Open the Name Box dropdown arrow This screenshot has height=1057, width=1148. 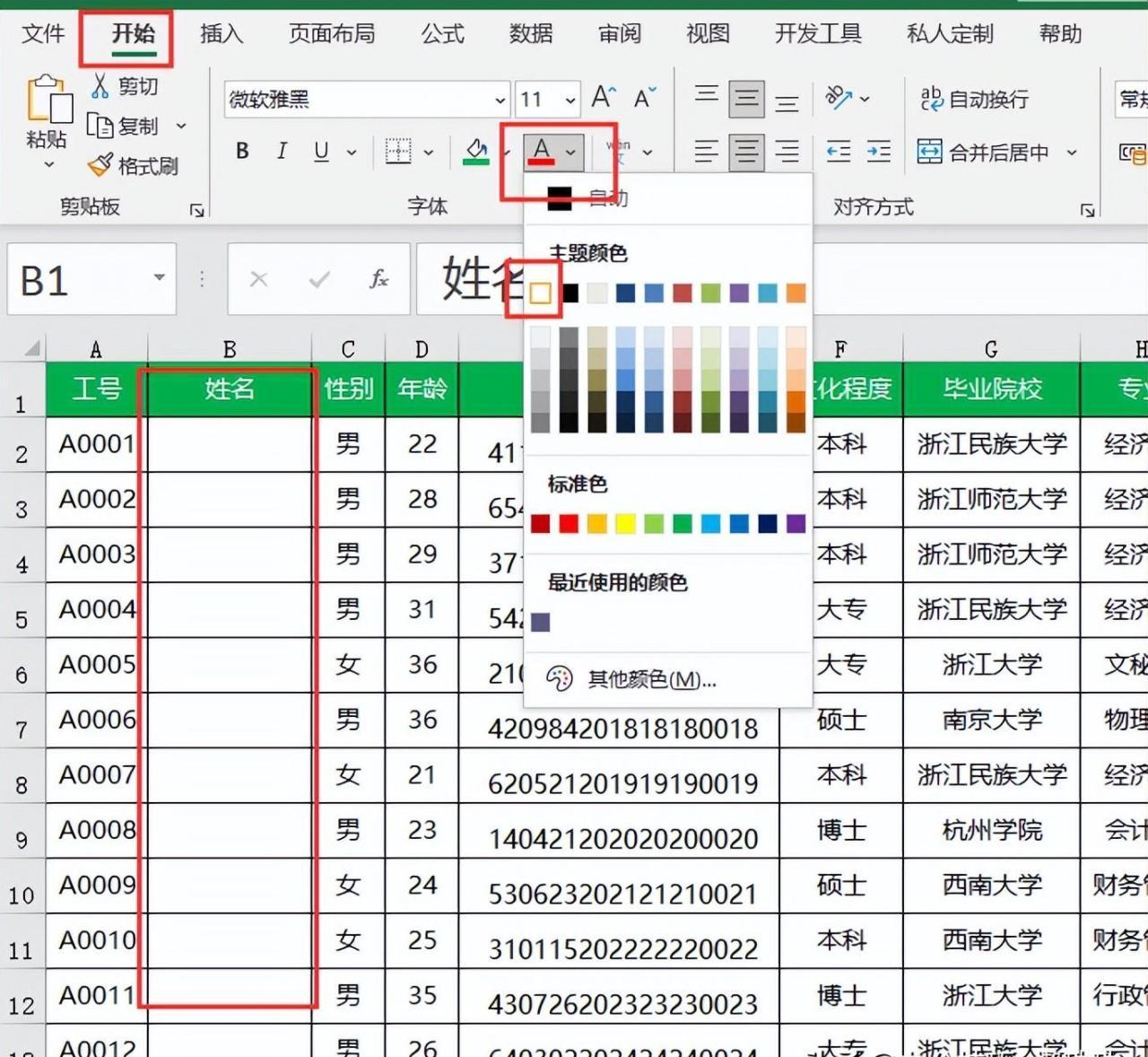(159, 277)
